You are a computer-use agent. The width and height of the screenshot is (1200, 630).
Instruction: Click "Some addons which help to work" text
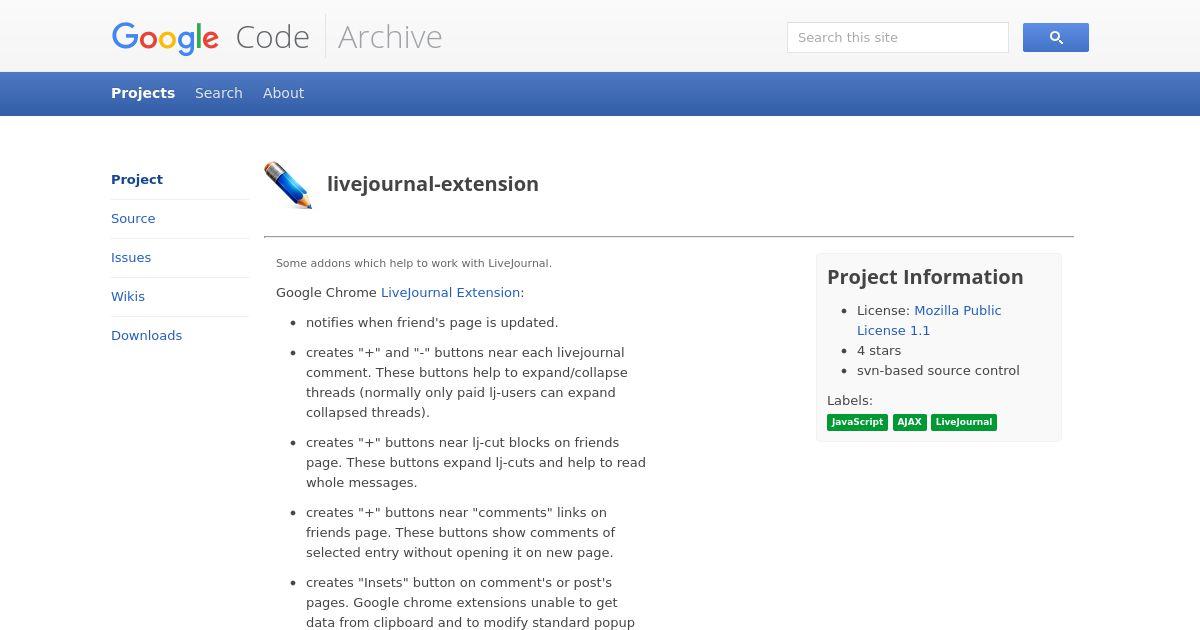tap(414, 264)
